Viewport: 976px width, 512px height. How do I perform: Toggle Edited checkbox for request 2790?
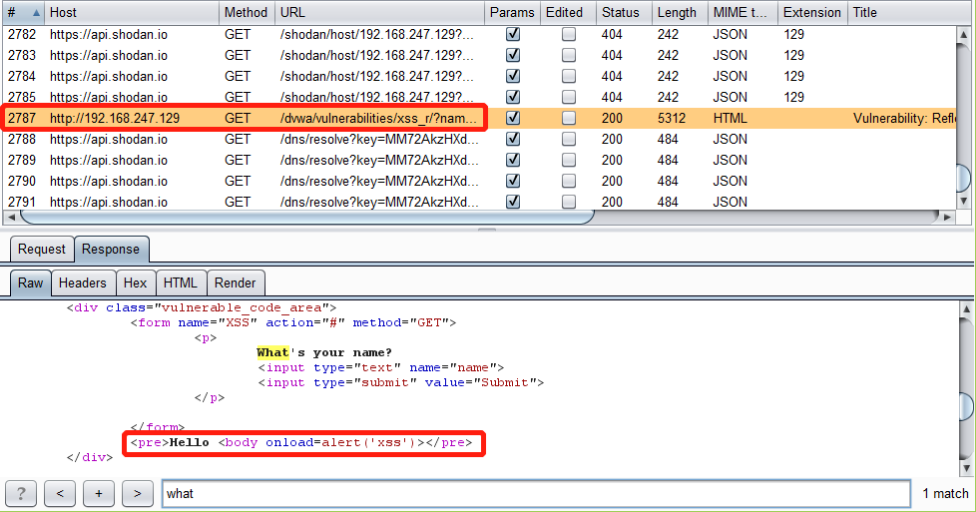click(x=568, y=181)
